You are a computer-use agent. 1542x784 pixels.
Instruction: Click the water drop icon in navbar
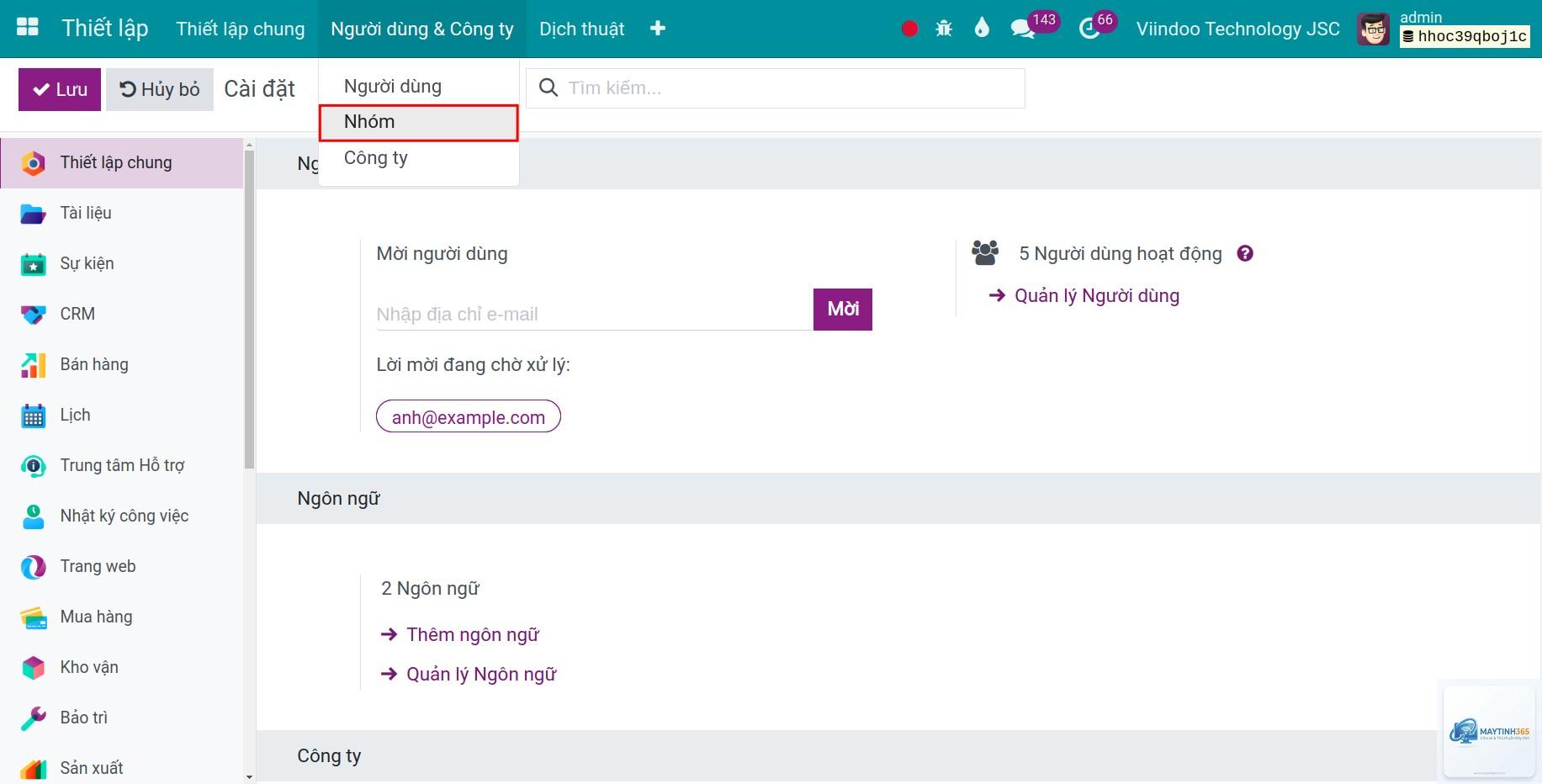[x=982, y=29]
